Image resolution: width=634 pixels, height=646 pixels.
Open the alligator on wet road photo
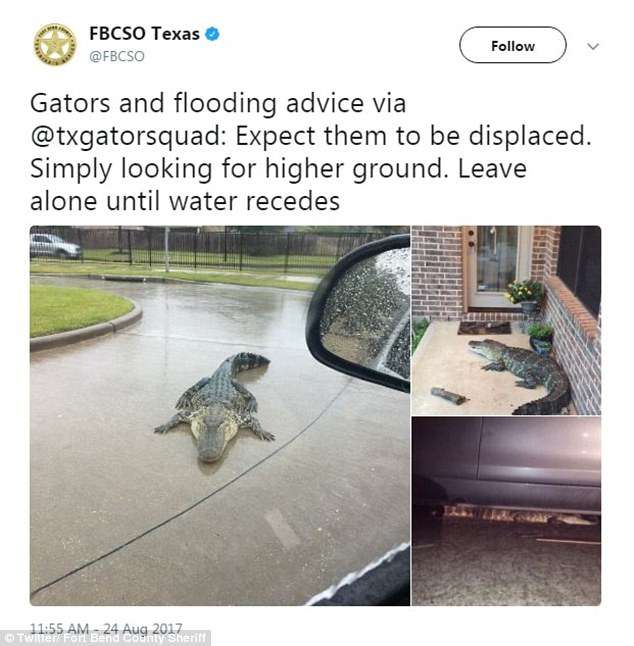point(220,415)
